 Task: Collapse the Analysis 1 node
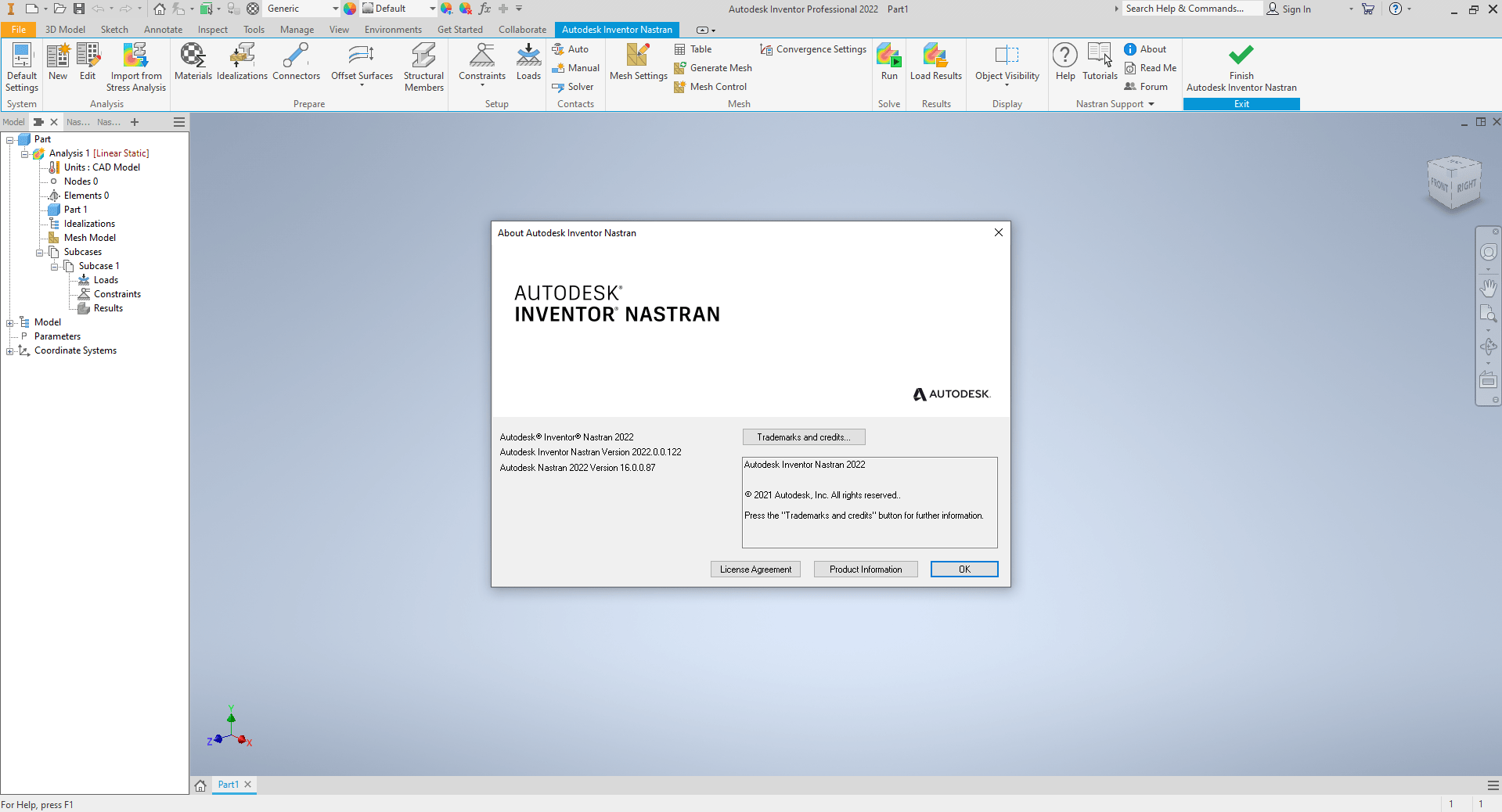(25, 154)
